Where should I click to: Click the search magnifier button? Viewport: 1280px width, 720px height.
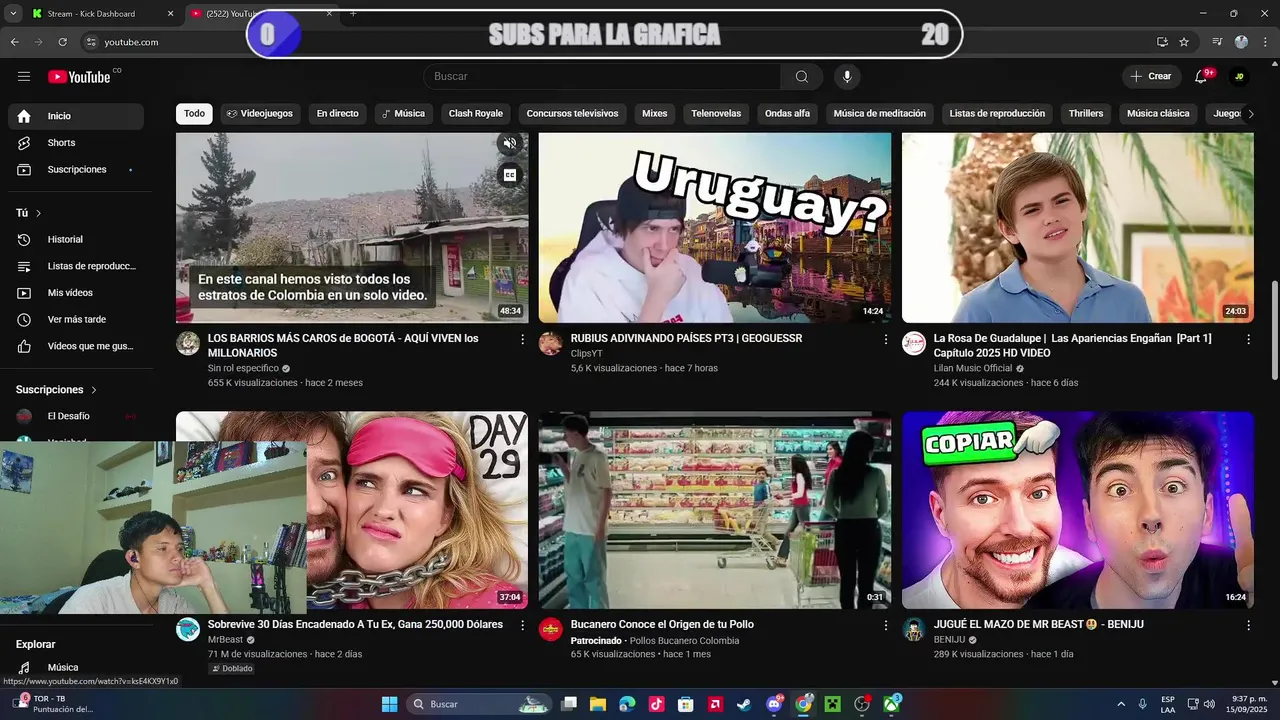(801, 77)
